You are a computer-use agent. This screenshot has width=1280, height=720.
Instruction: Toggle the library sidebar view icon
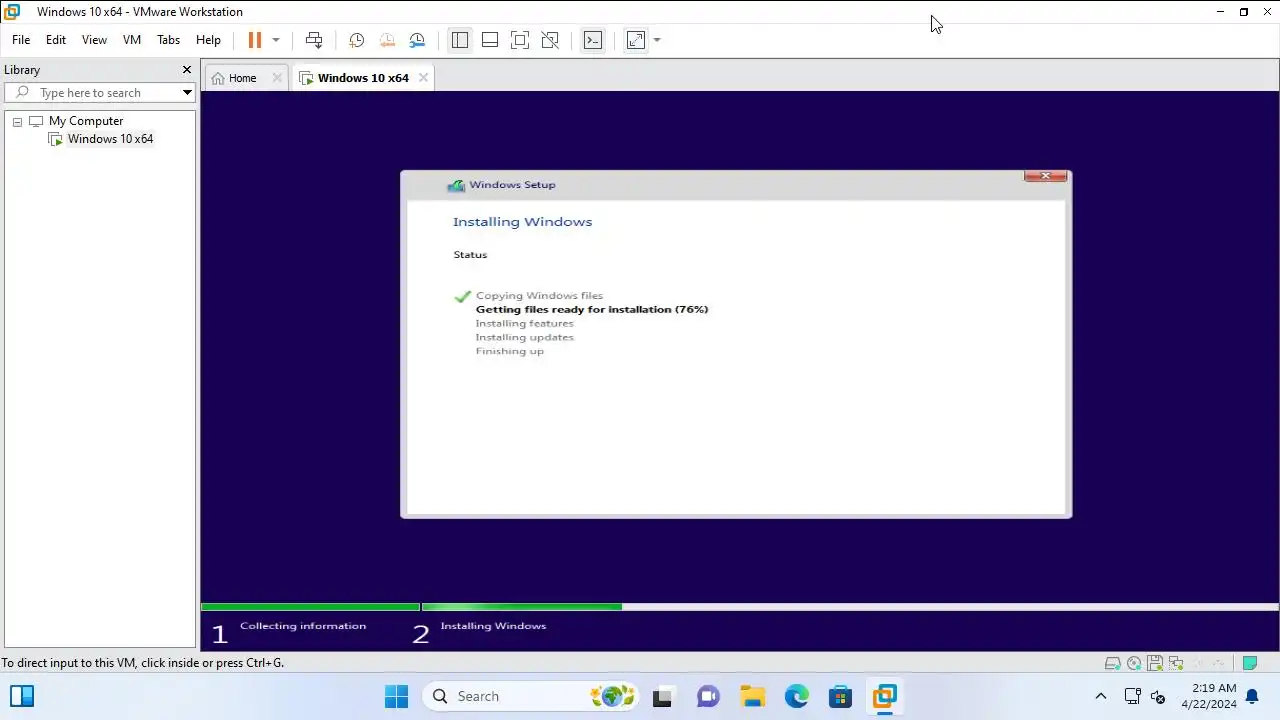(x=460, y=40)
